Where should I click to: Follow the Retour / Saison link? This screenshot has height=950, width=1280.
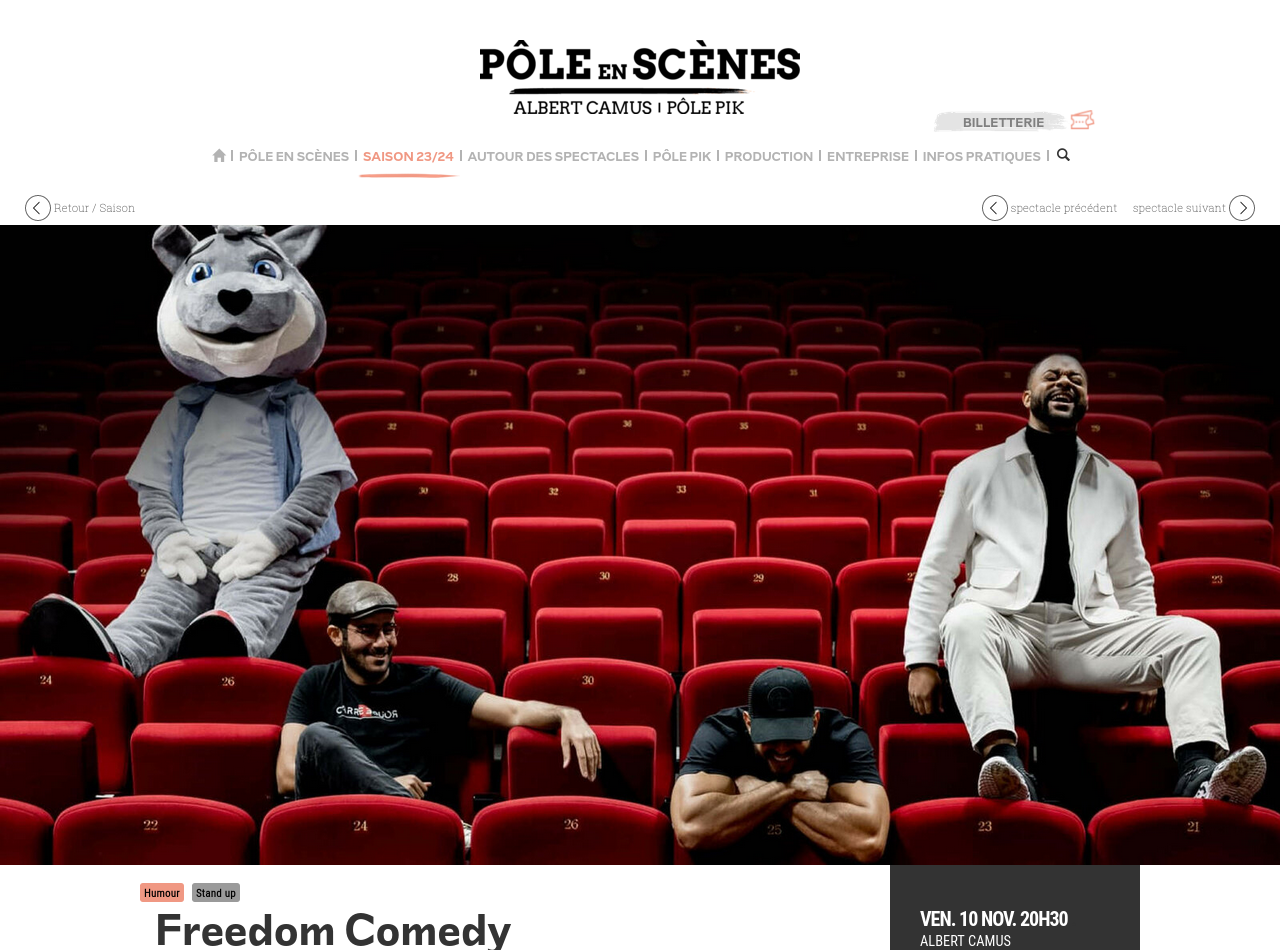click(94, 208)
